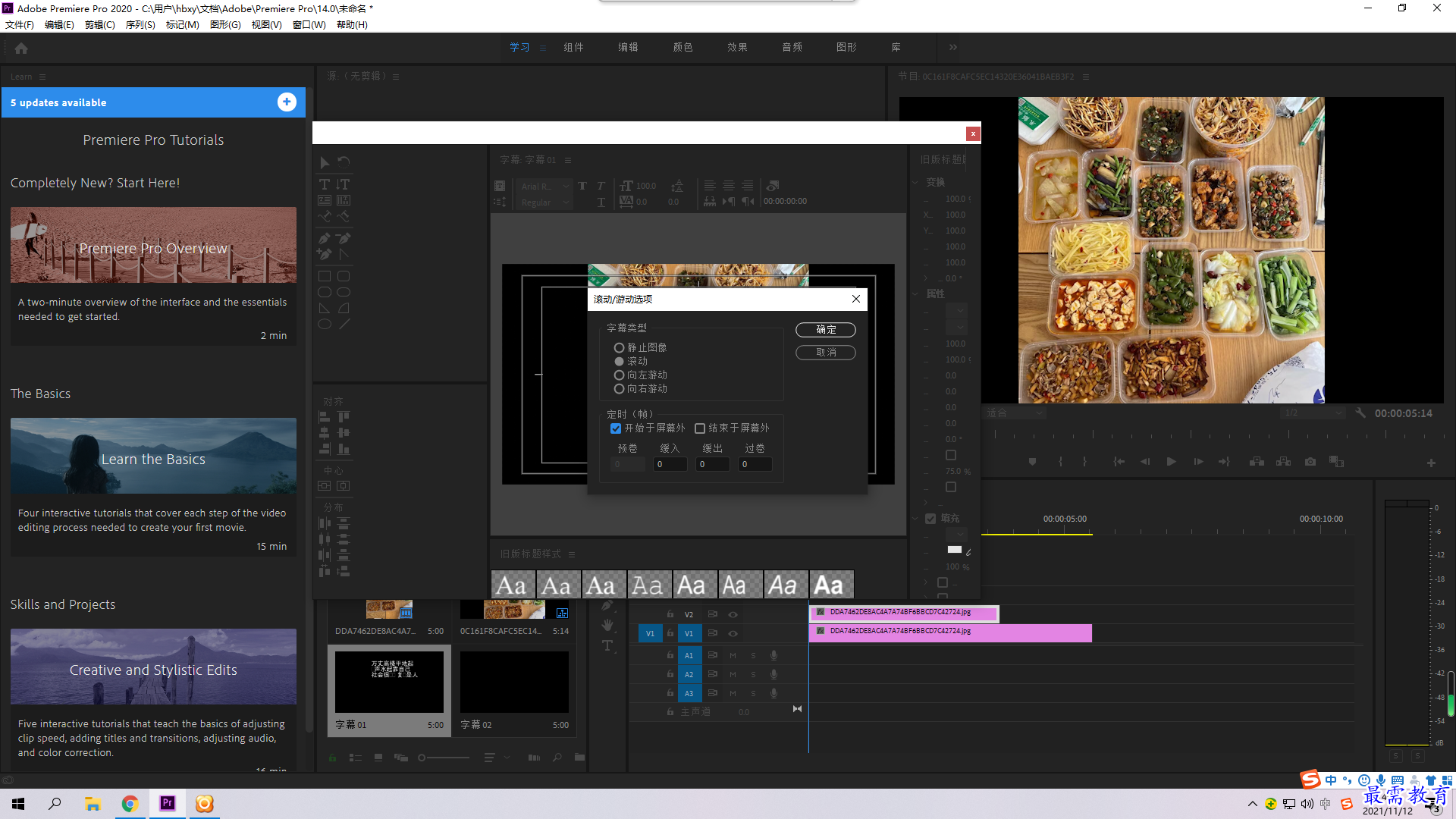Go to the Home screen icon
This screenshot has height=819, width=1456.
click(x=21, y=48)
